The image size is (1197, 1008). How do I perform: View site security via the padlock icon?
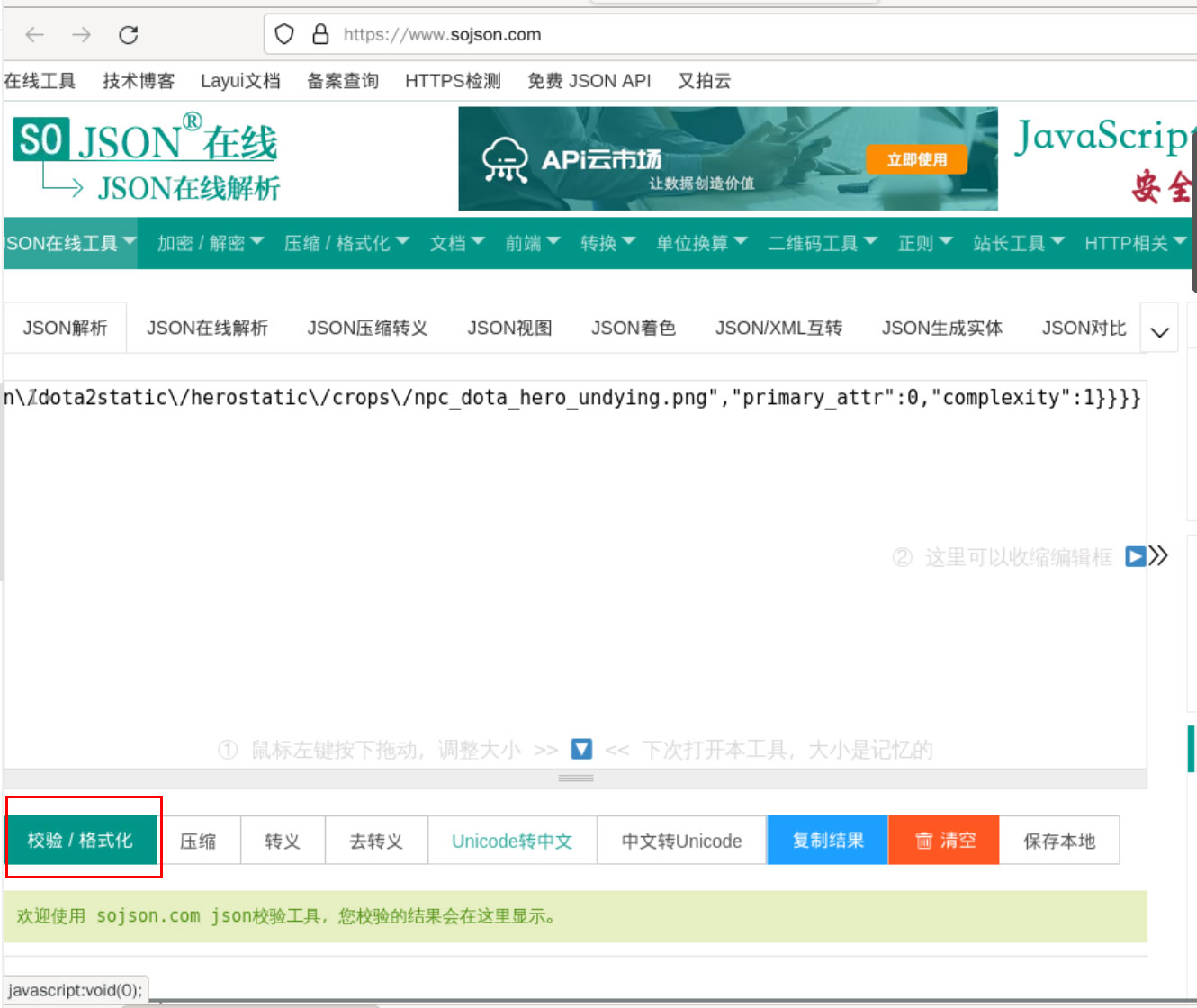[319, 34]
